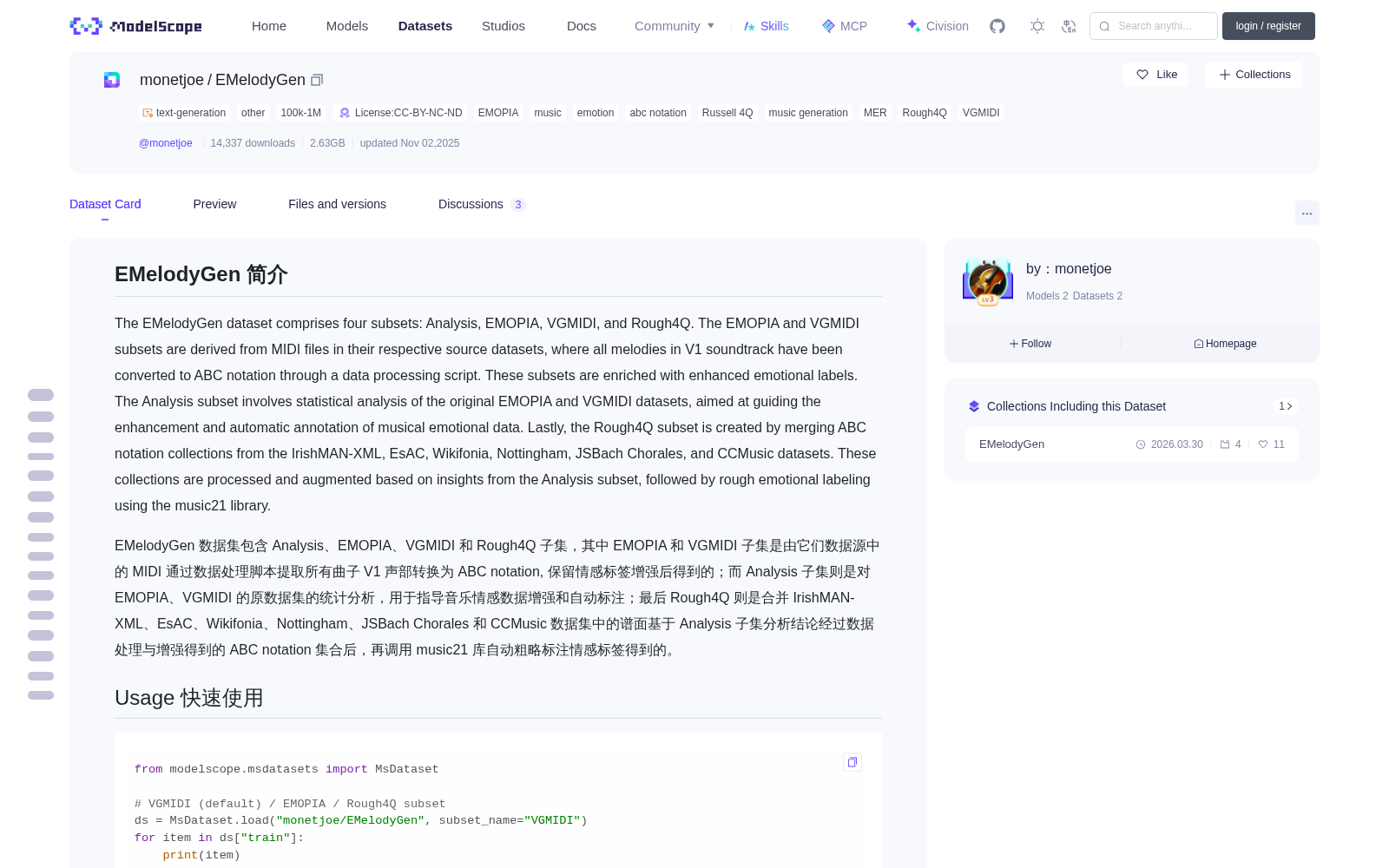The width and height of the screenshot is (1389, 868).
Task: Click the dataset avatar icon beside monetjoe
Action: tap(112, 80)
